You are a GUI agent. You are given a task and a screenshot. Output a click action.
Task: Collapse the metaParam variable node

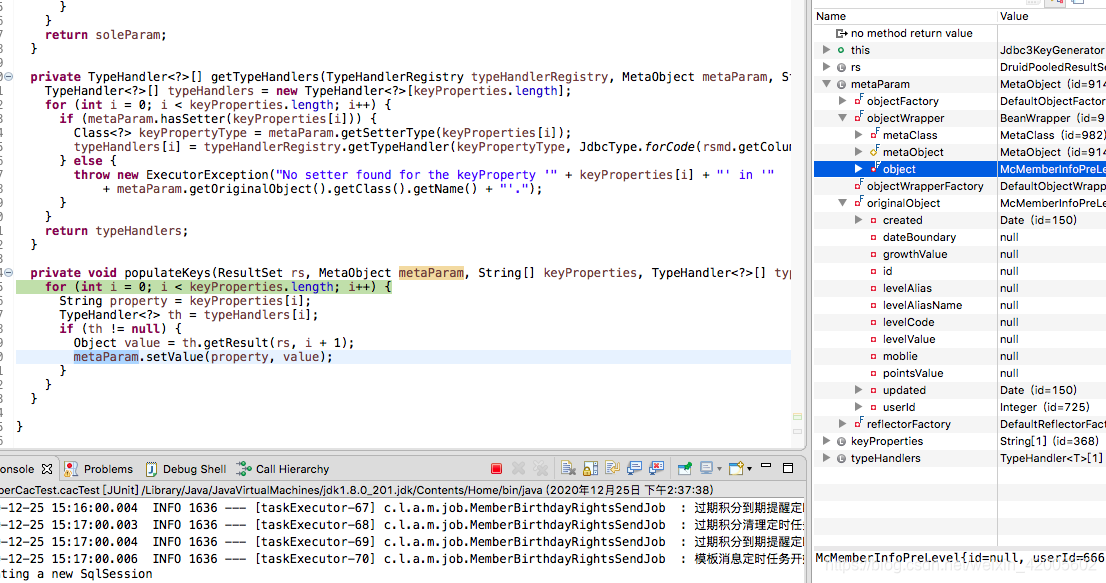click(x=827, y=84)
